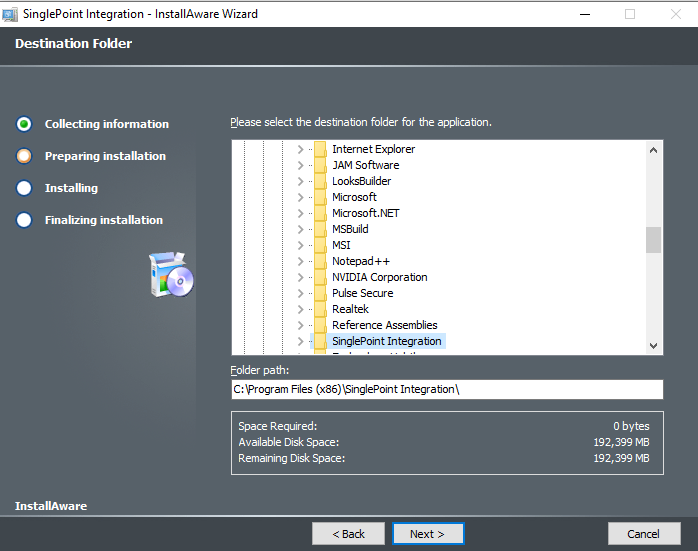Click the Available Disk Space value 192,399 MB

pos(621,442)
